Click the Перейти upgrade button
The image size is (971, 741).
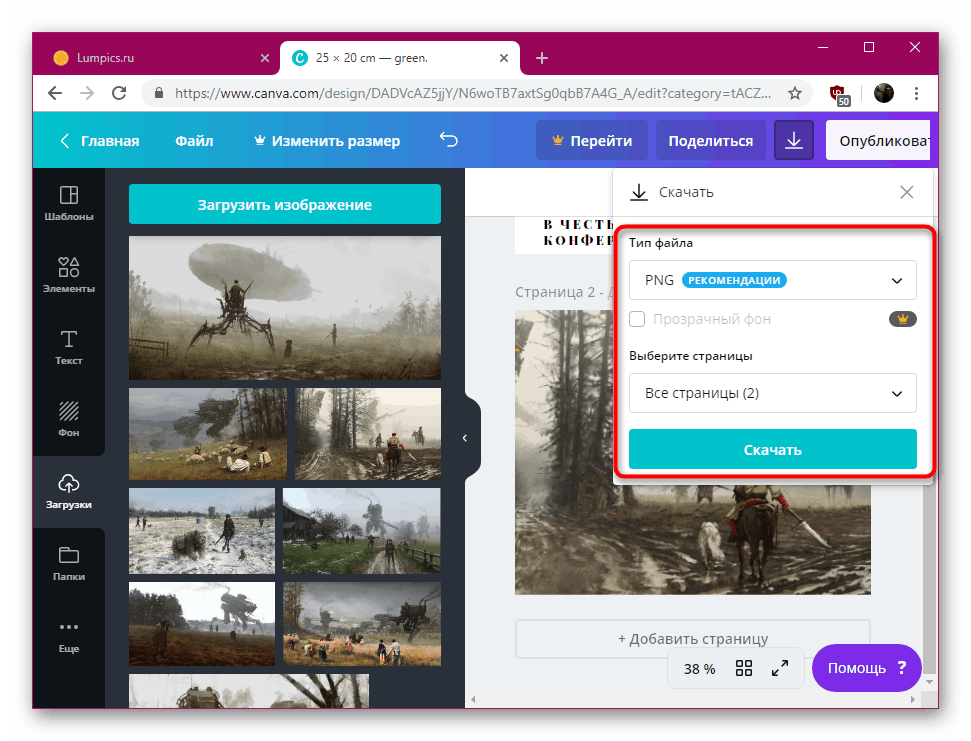(x=591, y=141)
